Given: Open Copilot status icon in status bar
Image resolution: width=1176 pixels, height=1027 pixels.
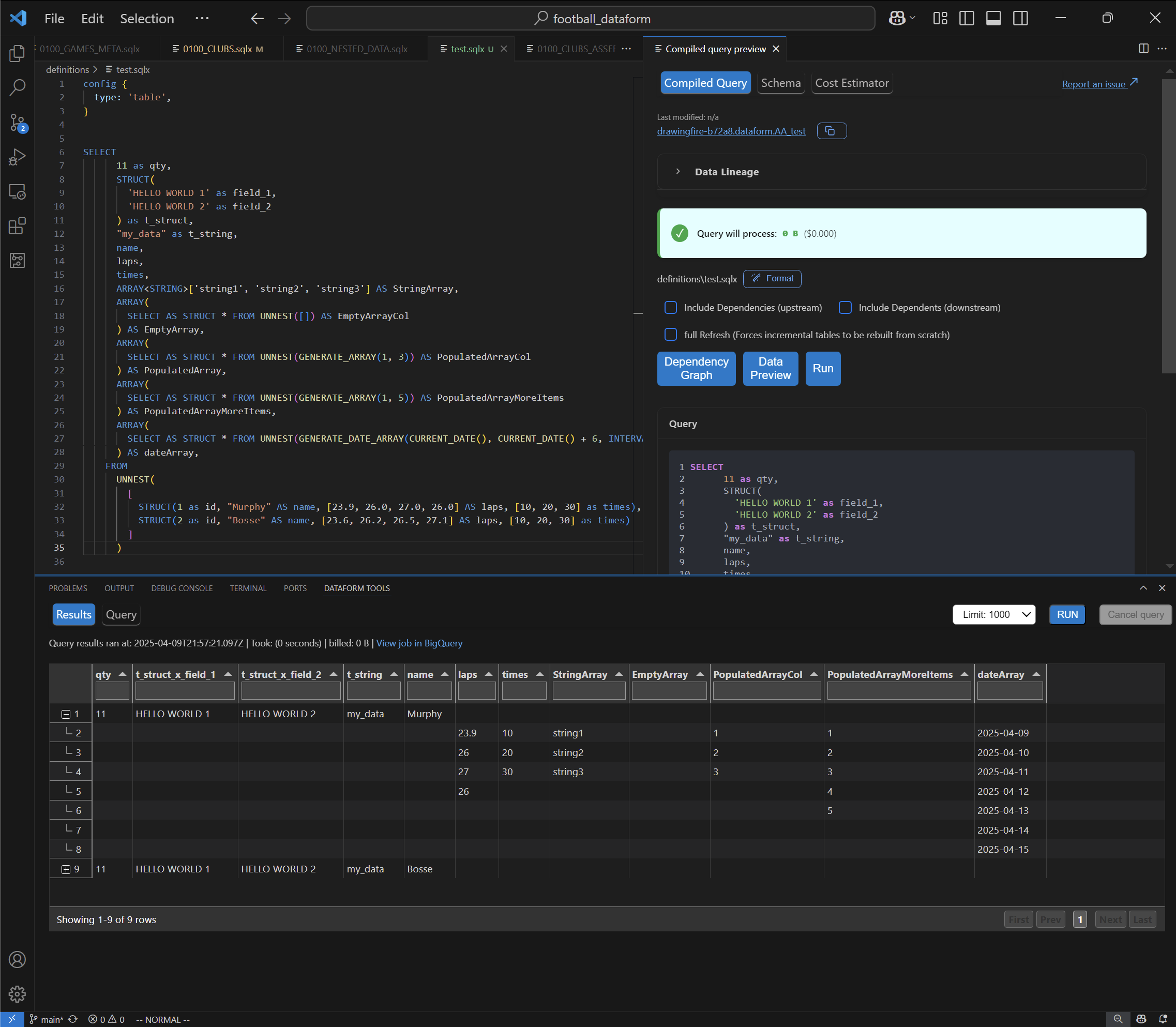Looking at the screenshot, I should point(1142,1020).
